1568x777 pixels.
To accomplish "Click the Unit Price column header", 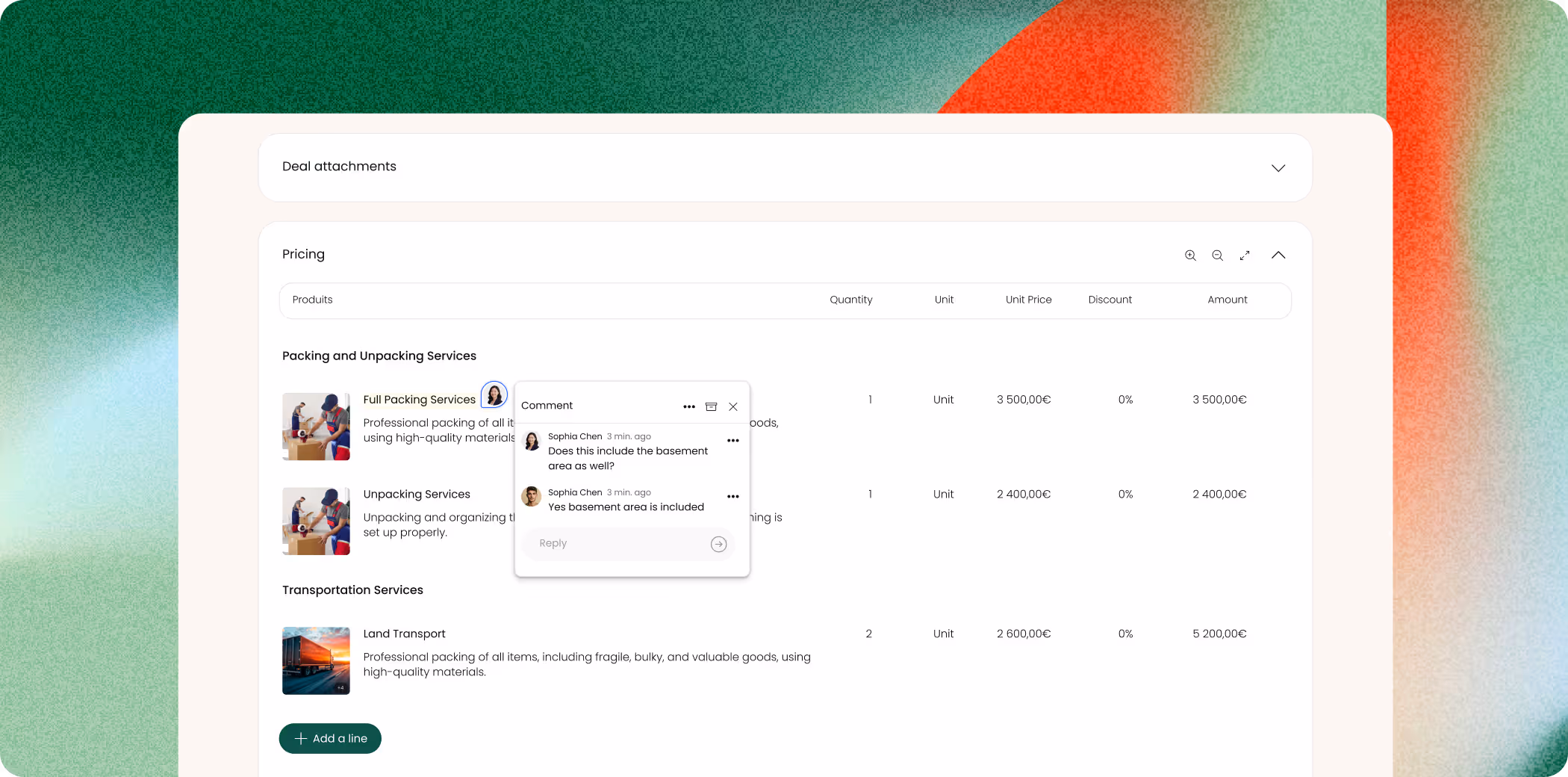I will [x=1028, y=300].
